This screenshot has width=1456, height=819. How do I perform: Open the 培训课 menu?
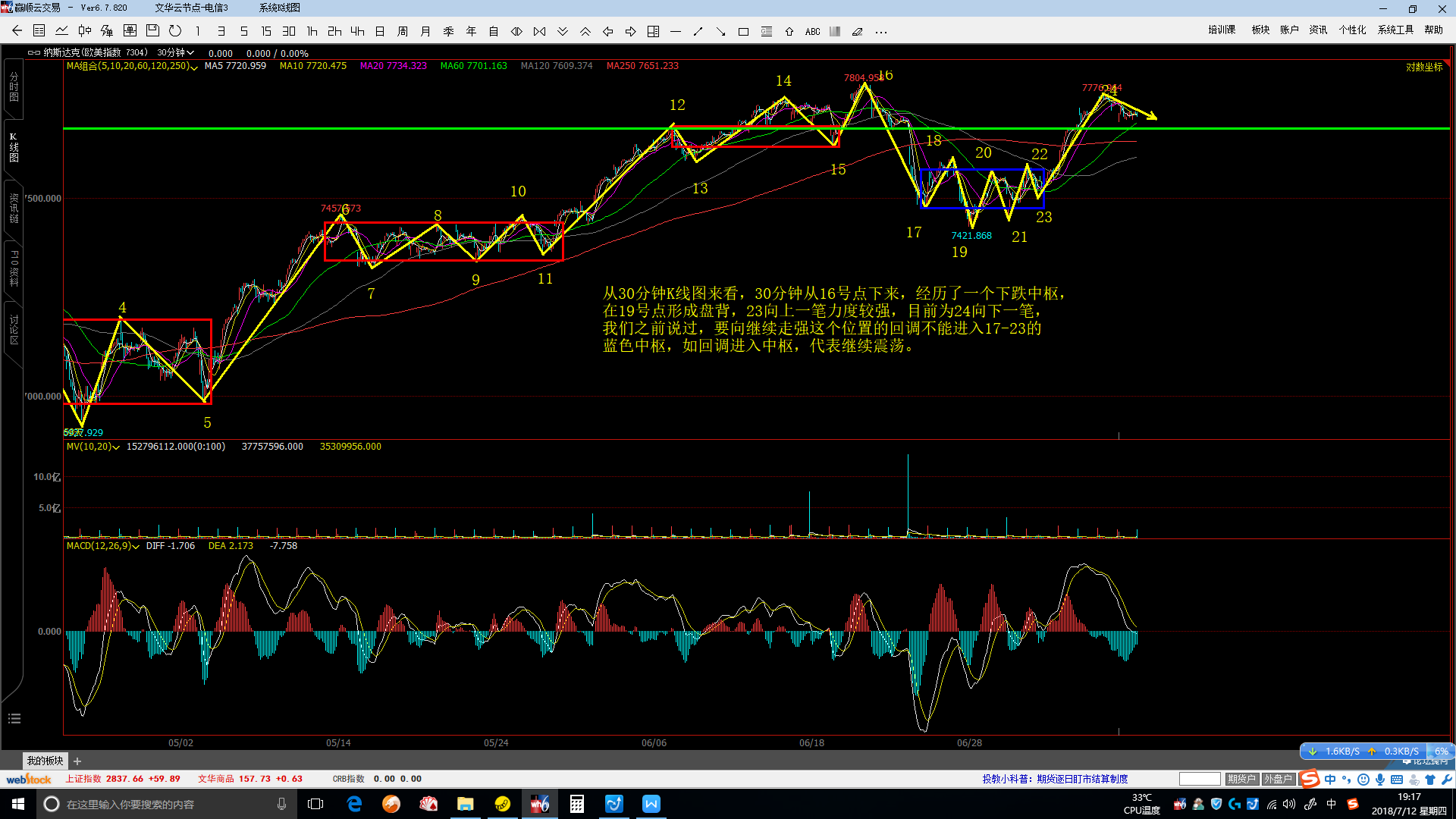1222,30
